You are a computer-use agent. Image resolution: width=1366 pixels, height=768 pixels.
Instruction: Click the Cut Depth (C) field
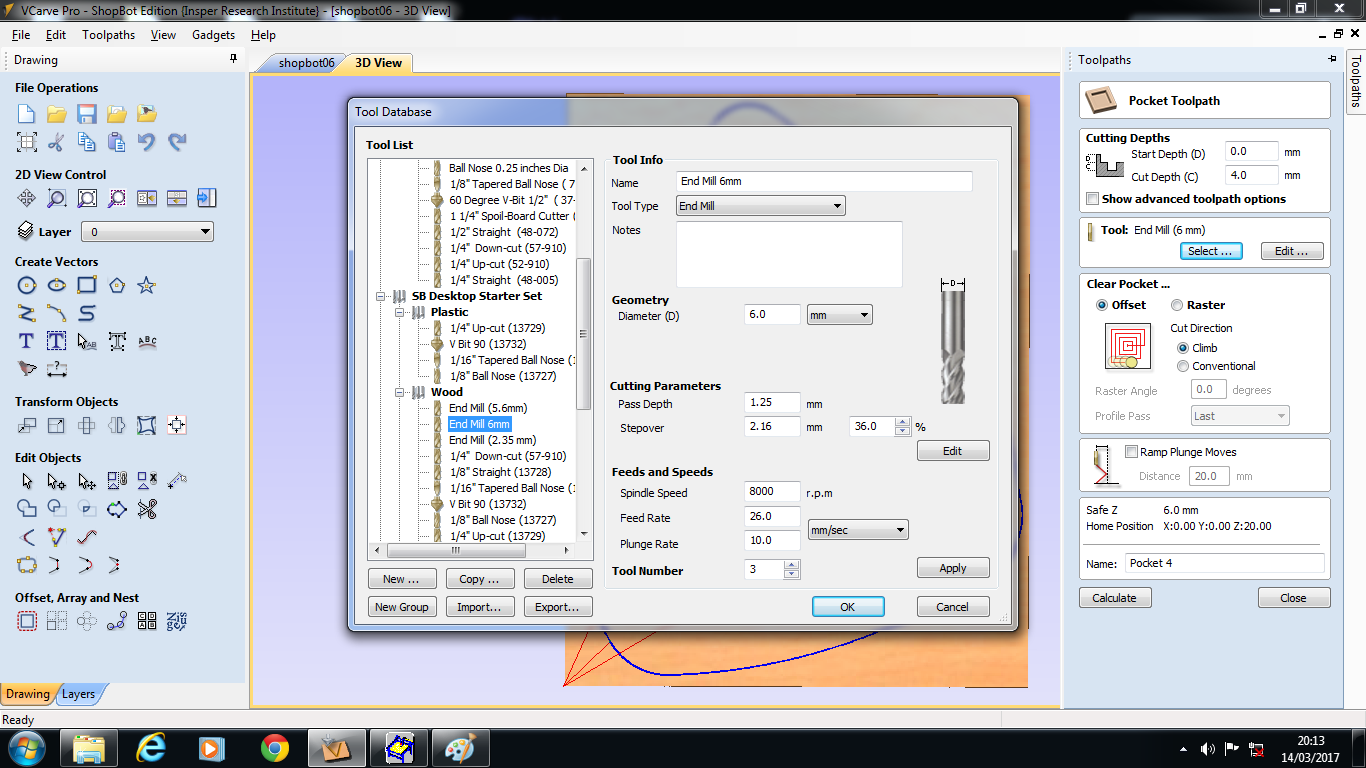click(1252, 176)
